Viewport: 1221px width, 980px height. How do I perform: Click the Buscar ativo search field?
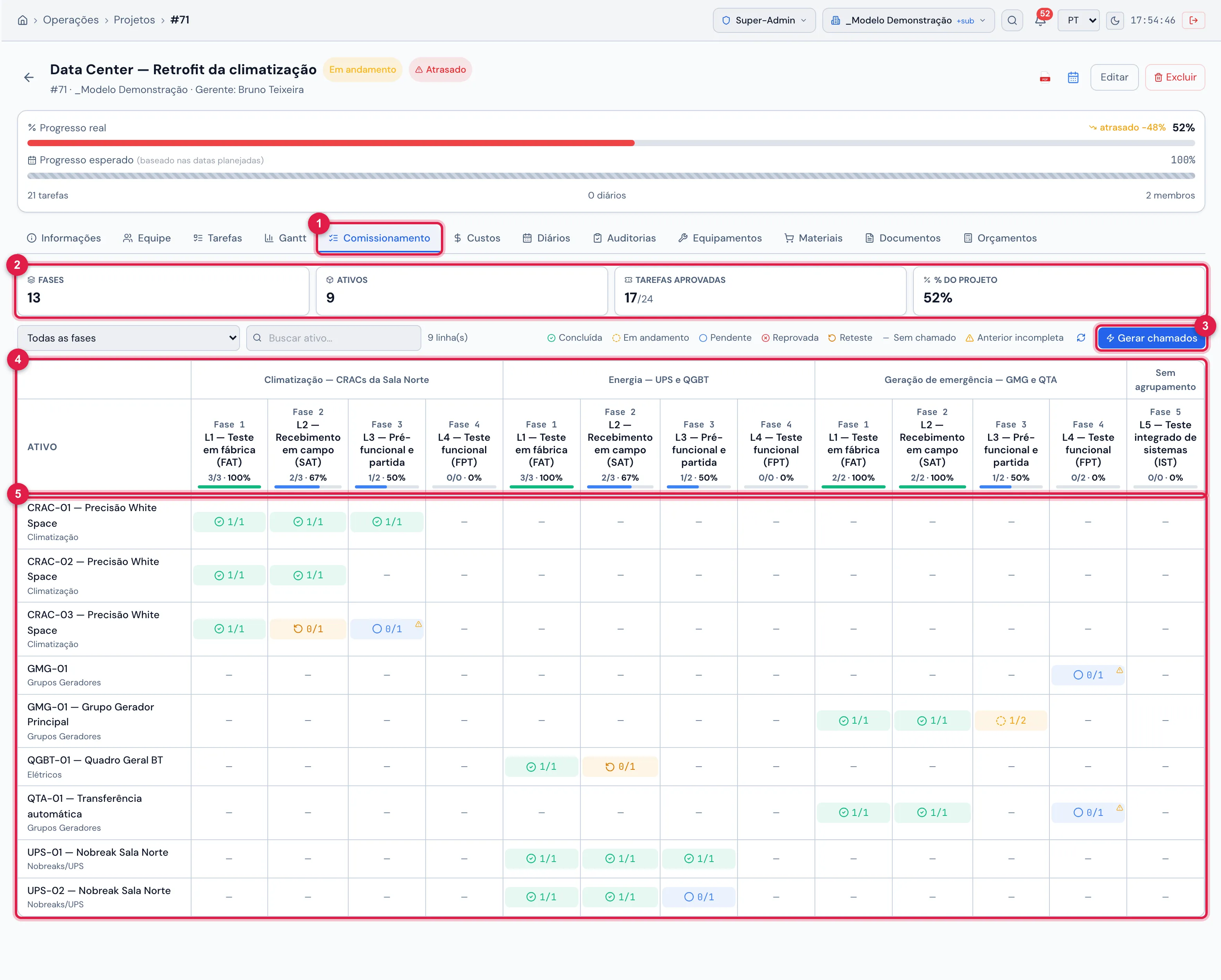click(x=333, y=338)
